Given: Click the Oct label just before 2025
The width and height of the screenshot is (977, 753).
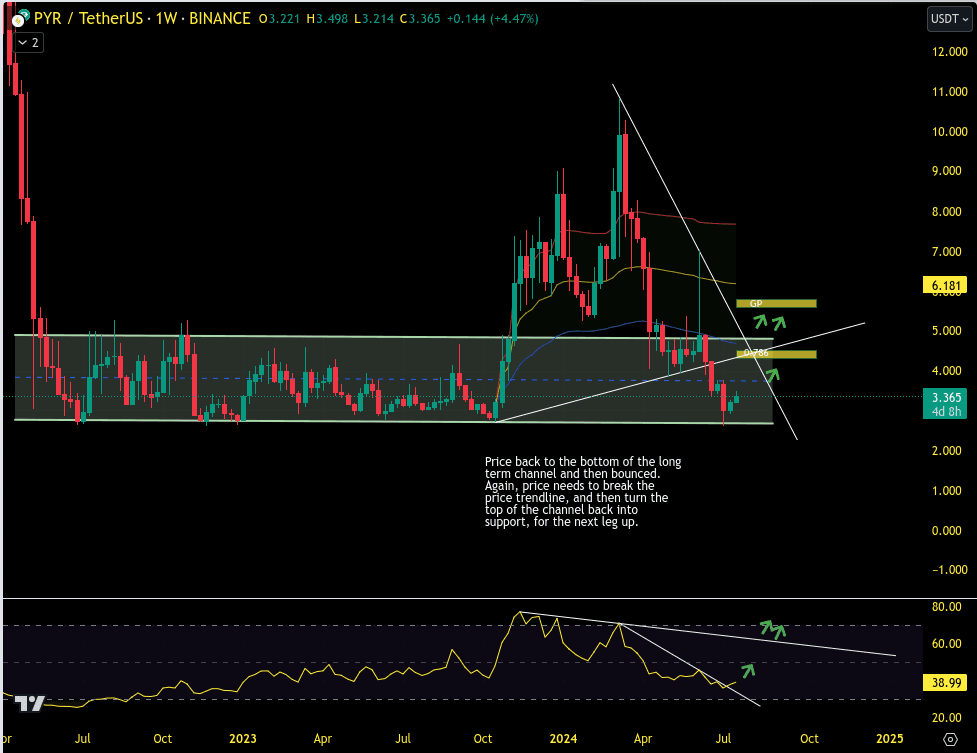Looking at the screenshot, I should [809, 739].
